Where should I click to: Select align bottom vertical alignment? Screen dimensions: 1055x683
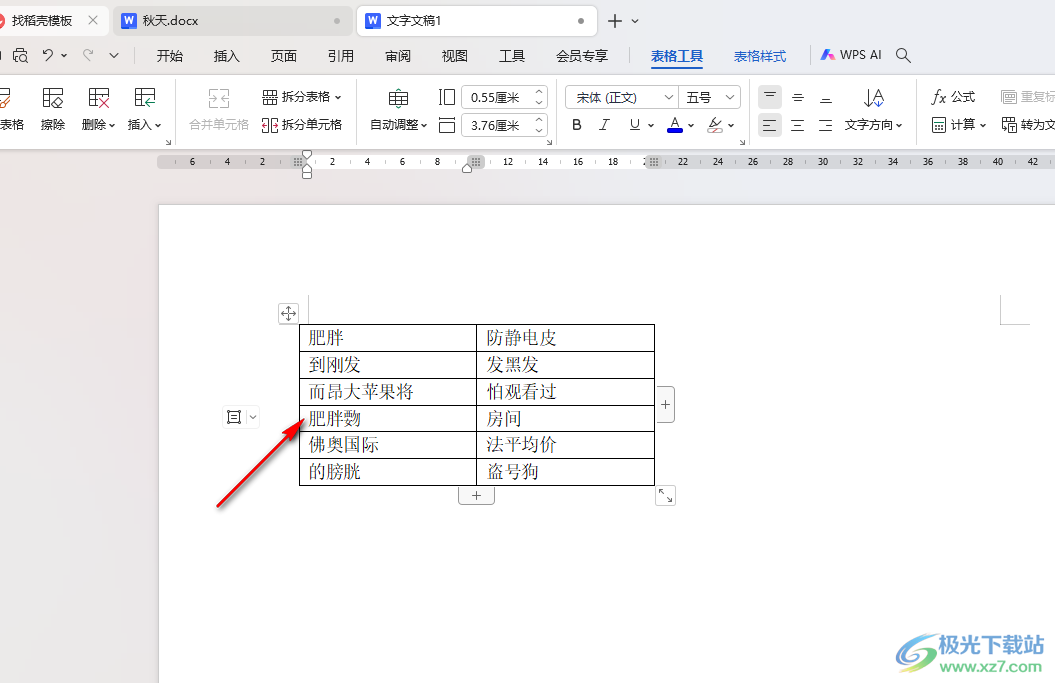[826, 97]
